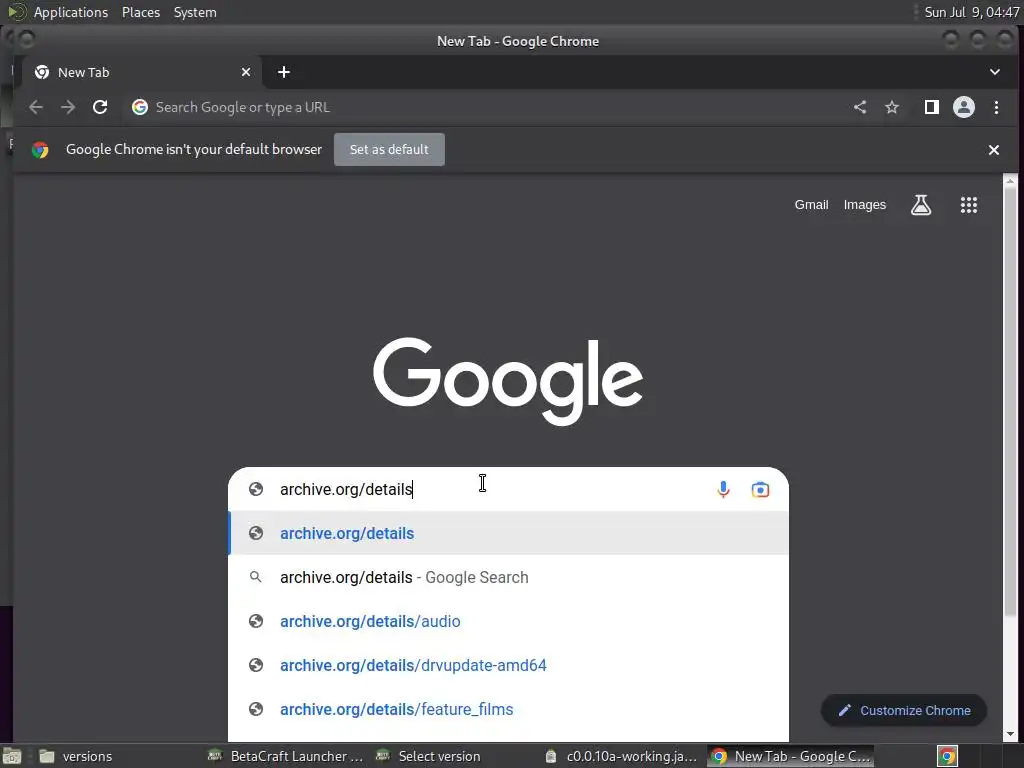
Task: Dismiss the default browser infobar
Action: tap(994, 150)
